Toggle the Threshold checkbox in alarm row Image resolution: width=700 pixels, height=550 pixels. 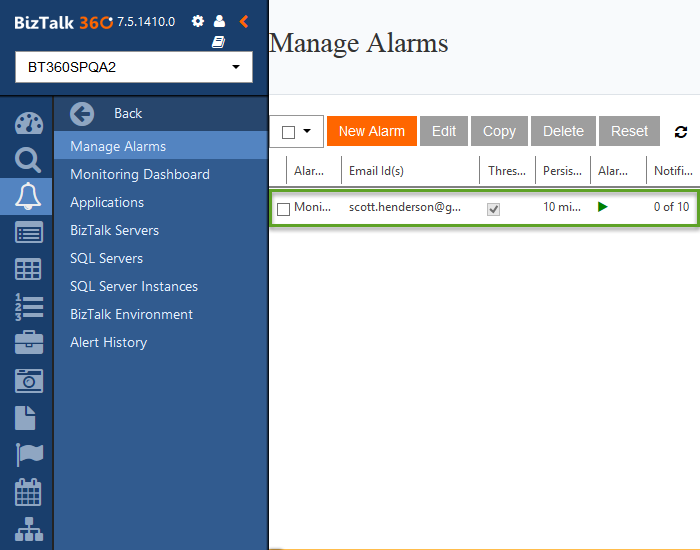(x=493, y=209)
